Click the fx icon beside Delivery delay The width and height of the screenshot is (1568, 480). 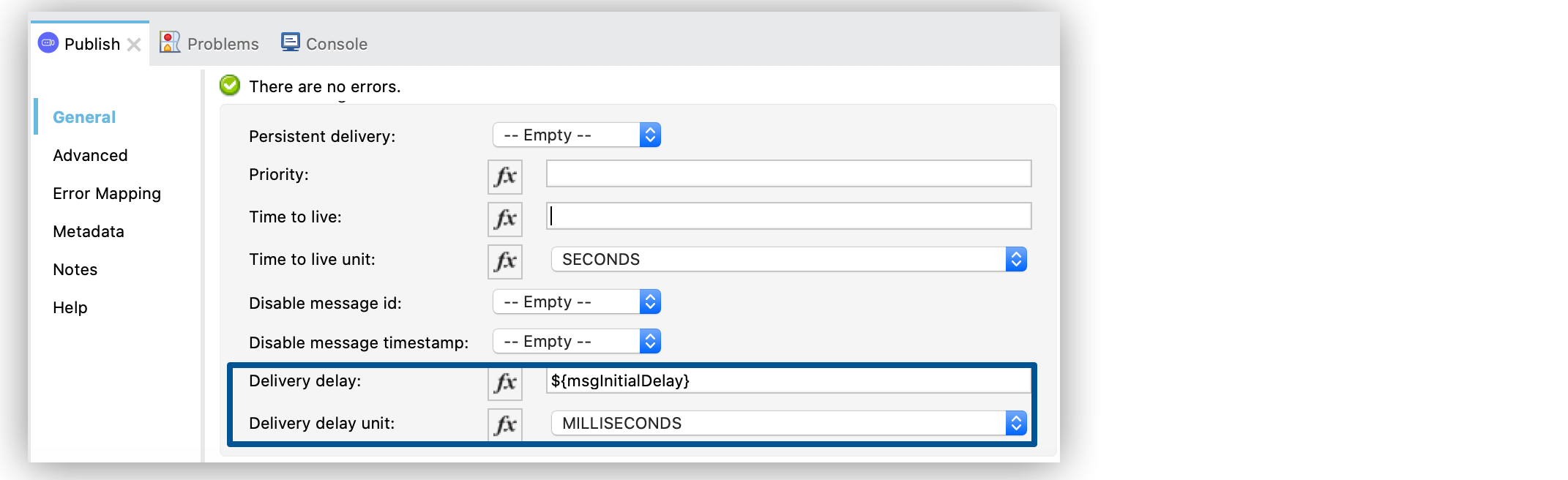click(x=504, y=383)
